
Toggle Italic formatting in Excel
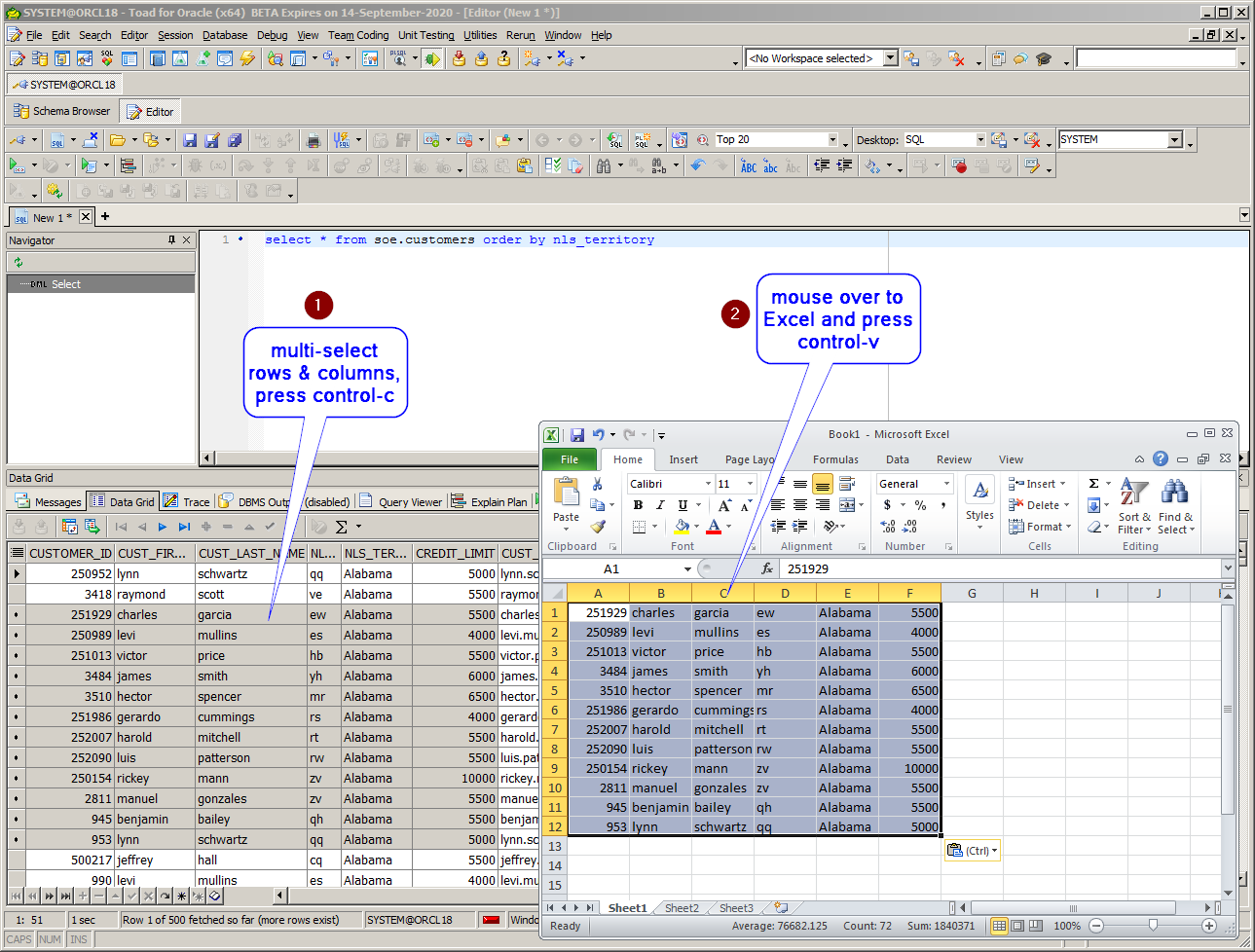(660, 505)
